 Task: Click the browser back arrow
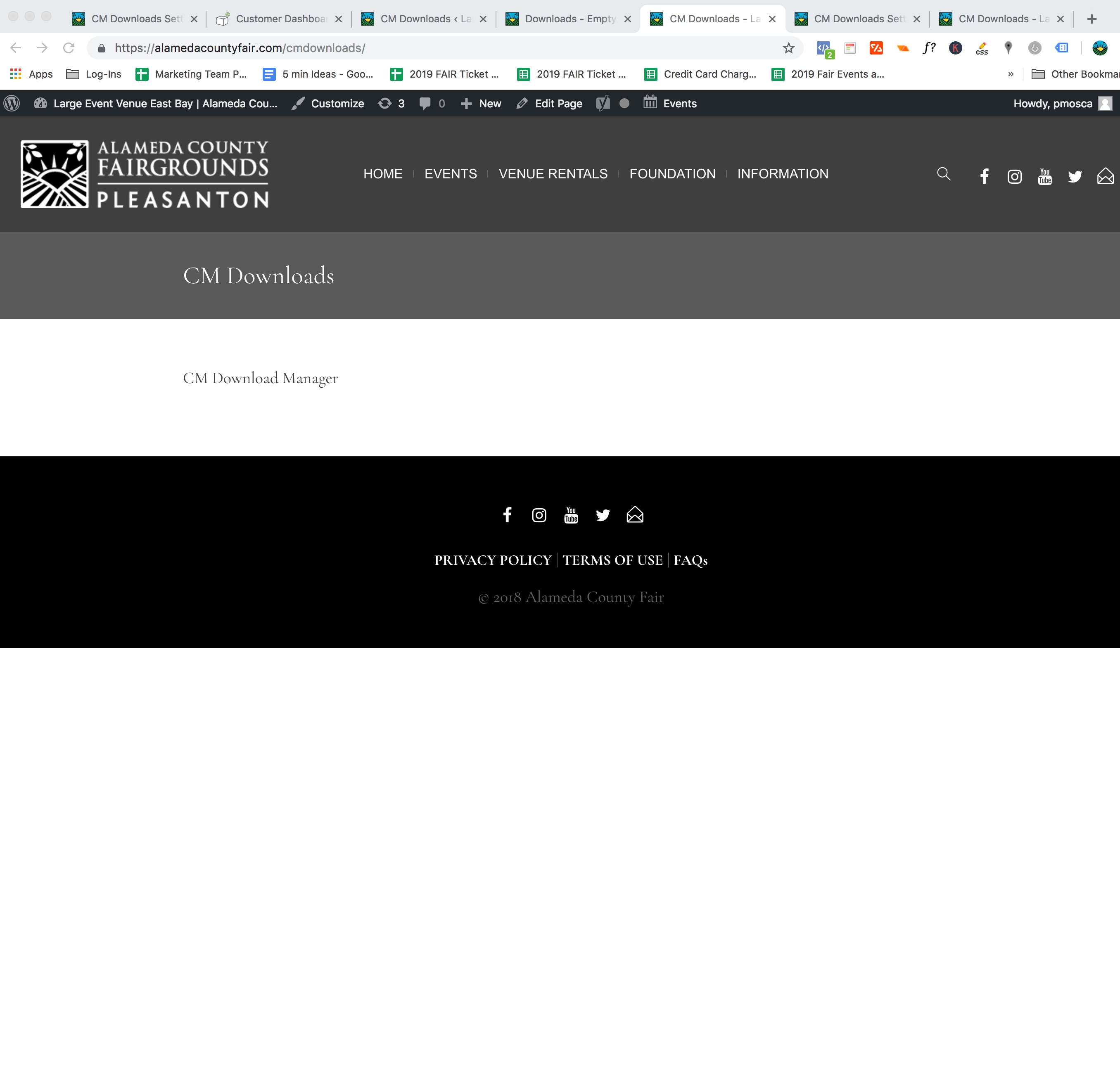click(x=15, y=48)
